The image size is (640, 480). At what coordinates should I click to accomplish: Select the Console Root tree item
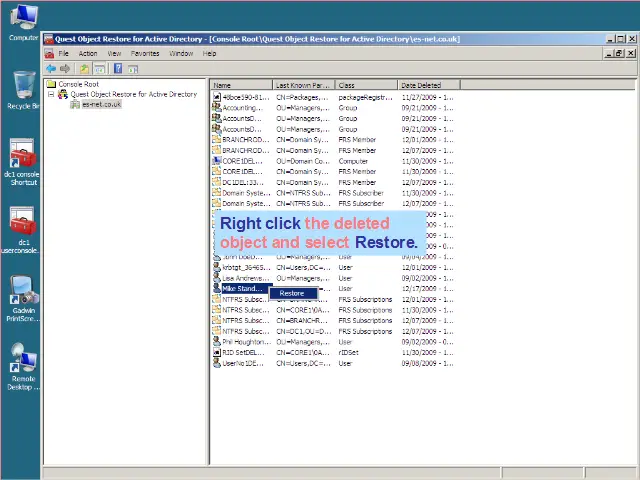pos(78,84)
